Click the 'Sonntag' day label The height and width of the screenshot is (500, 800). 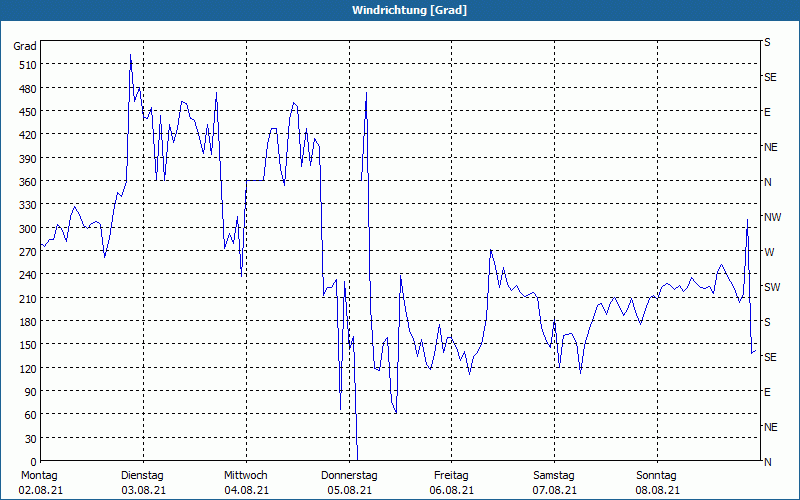click(656, 476)
